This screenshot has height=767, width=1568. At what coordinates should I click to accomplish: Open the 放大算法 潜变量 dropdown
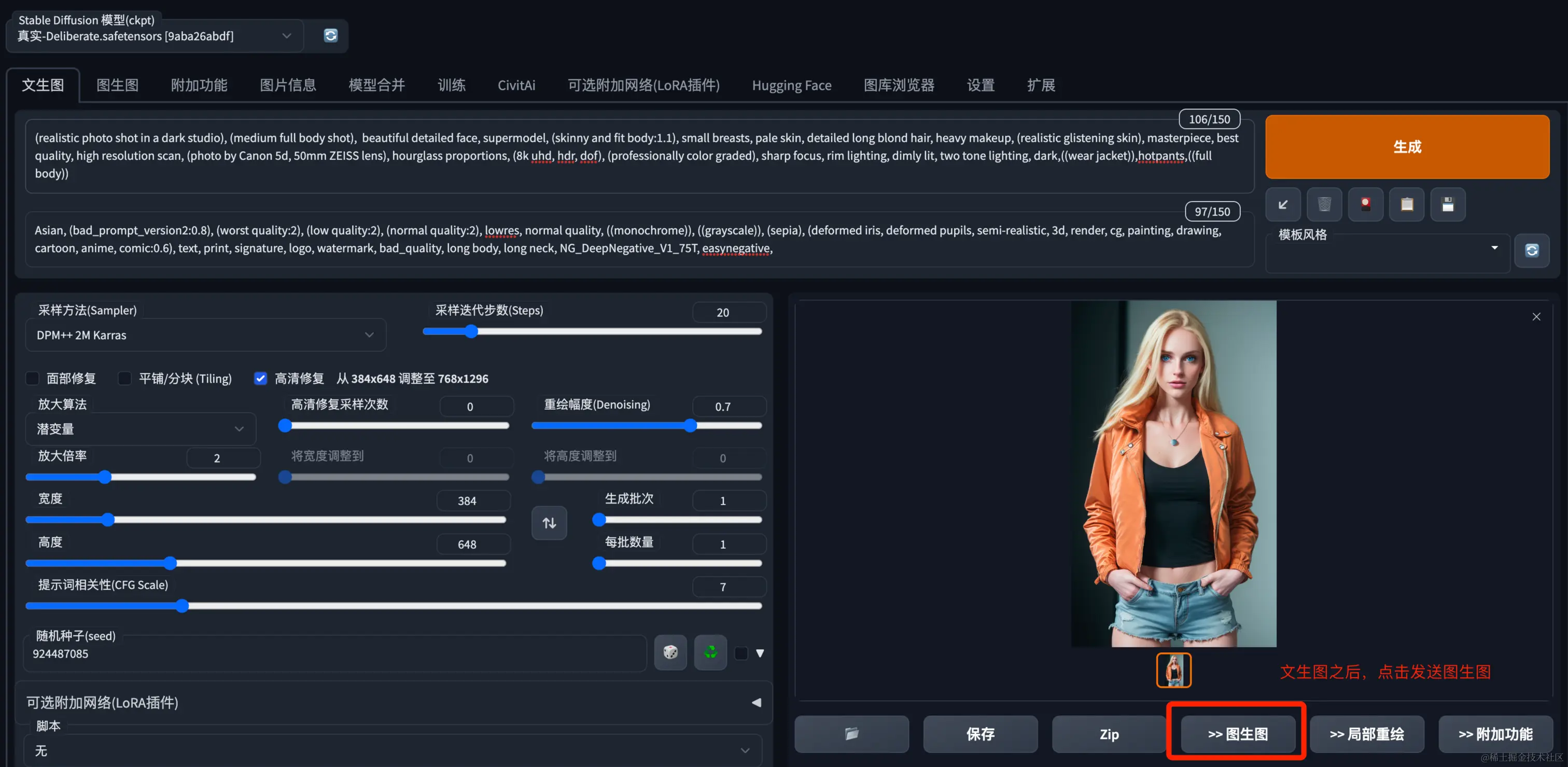141,429
